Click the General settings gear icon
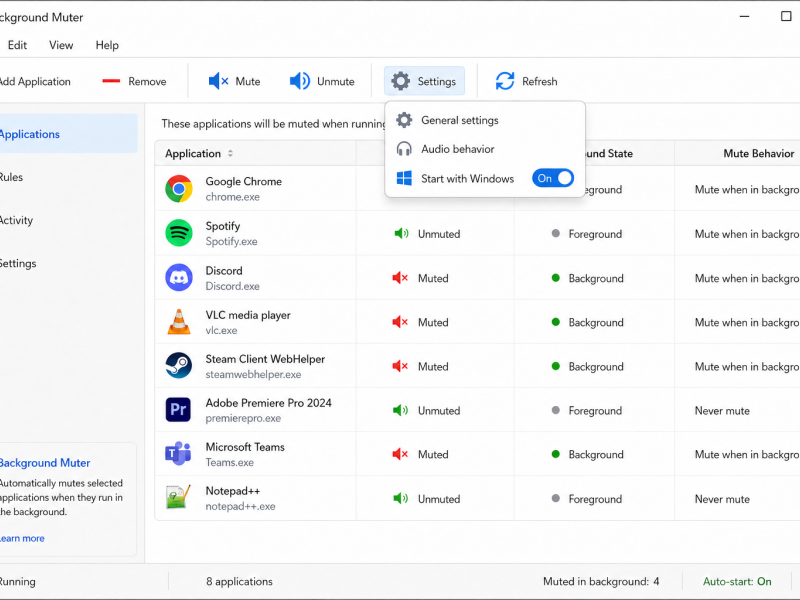This screenshot has height=600, width=800. [x=404, y=120]
